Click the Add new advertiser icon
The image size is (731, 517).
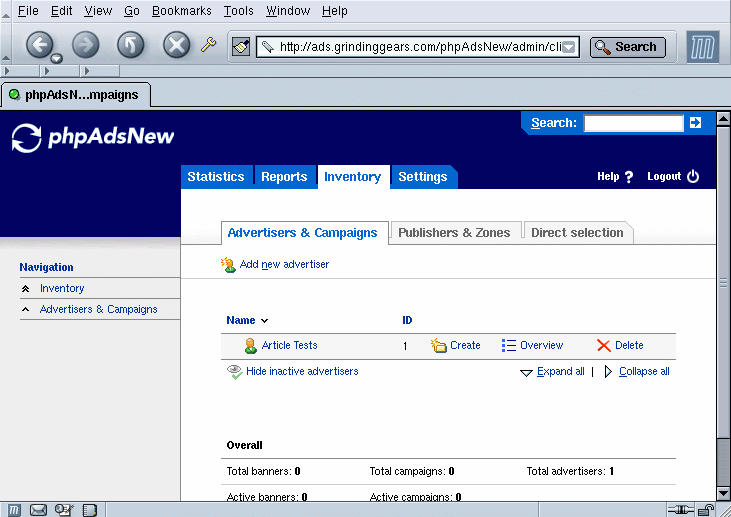[x=228, y=264]
